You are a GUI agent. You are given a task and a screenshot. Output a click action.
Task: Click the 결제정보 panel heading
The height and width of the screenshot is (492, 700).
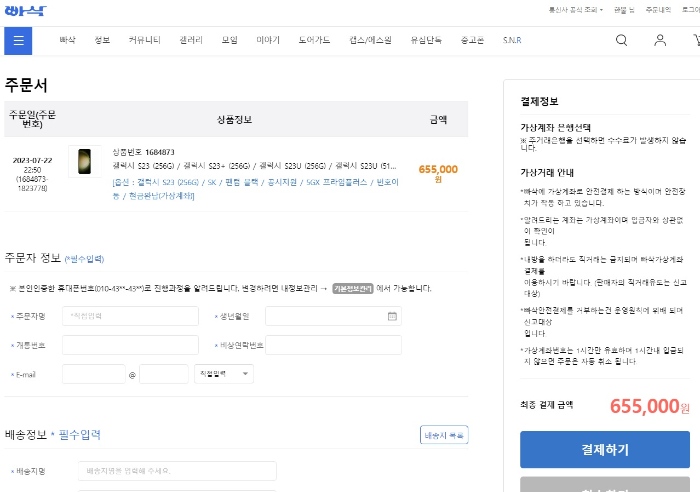pos(539,101)
